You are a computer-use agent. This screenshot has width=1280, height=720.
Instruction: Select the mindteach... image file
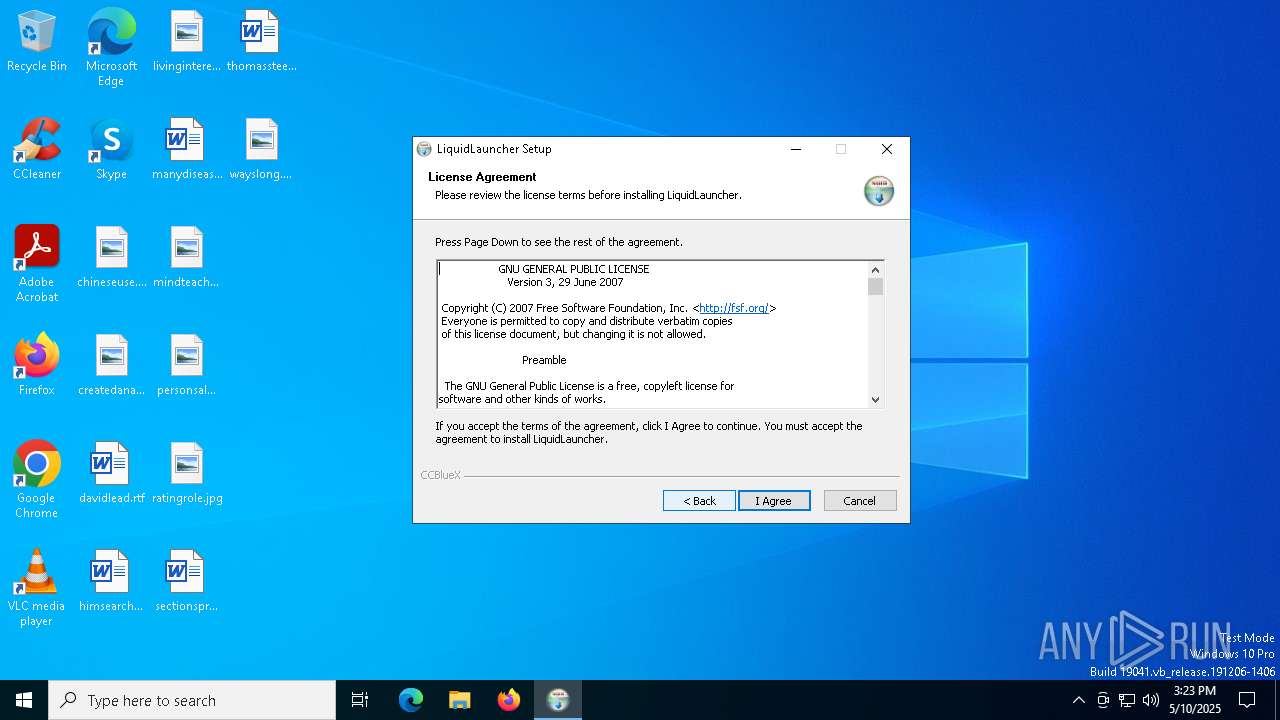(186, 257)
